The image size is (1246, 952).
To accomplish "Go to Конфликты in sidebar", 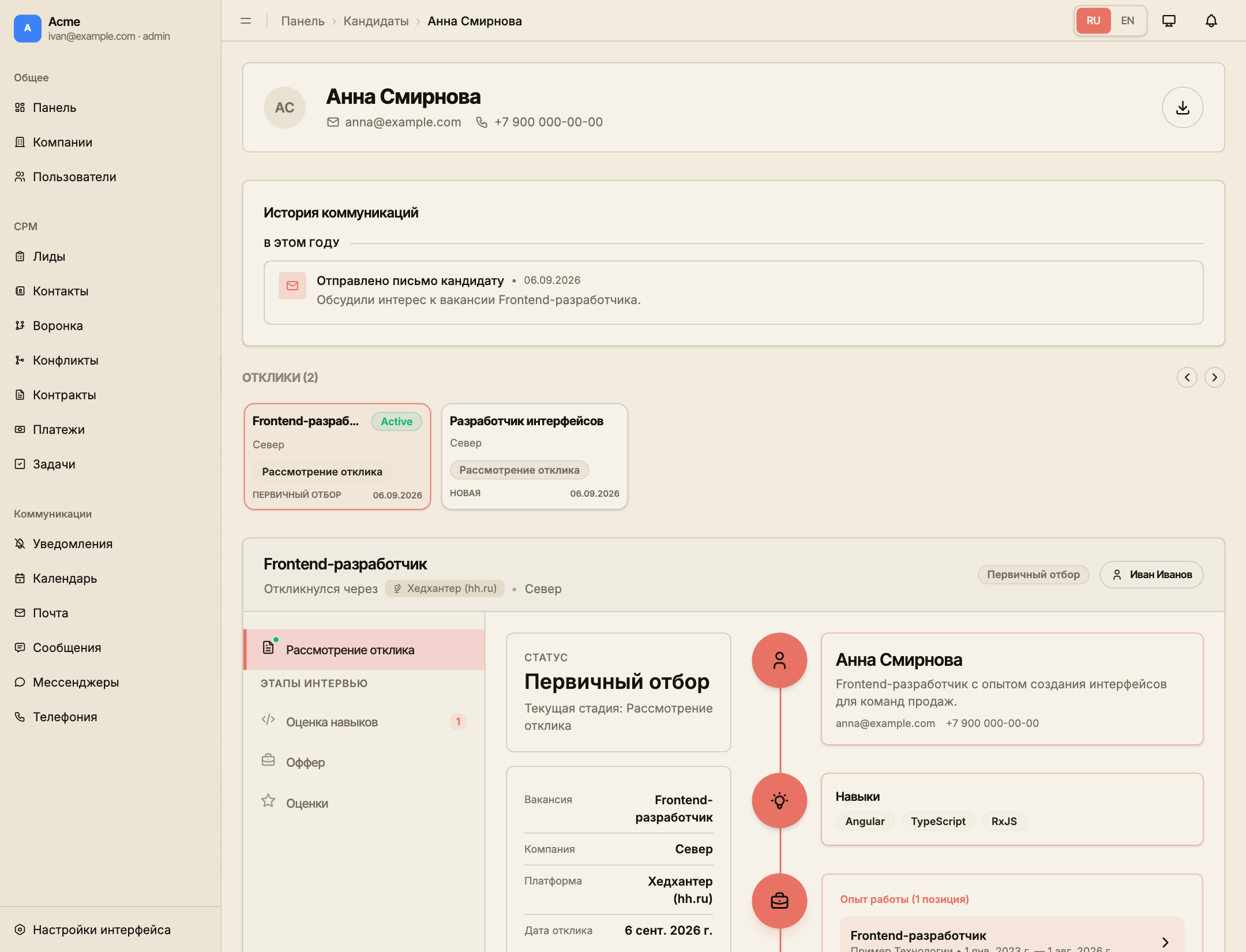I will [110, 361].
